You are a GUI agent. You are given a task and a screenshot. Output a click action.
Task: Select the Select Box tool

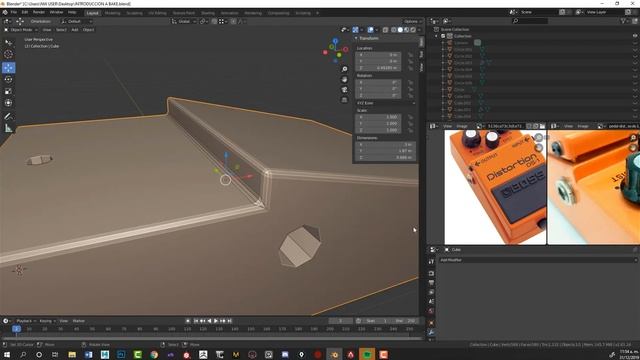pyautogui.click(x=8, y=42)
